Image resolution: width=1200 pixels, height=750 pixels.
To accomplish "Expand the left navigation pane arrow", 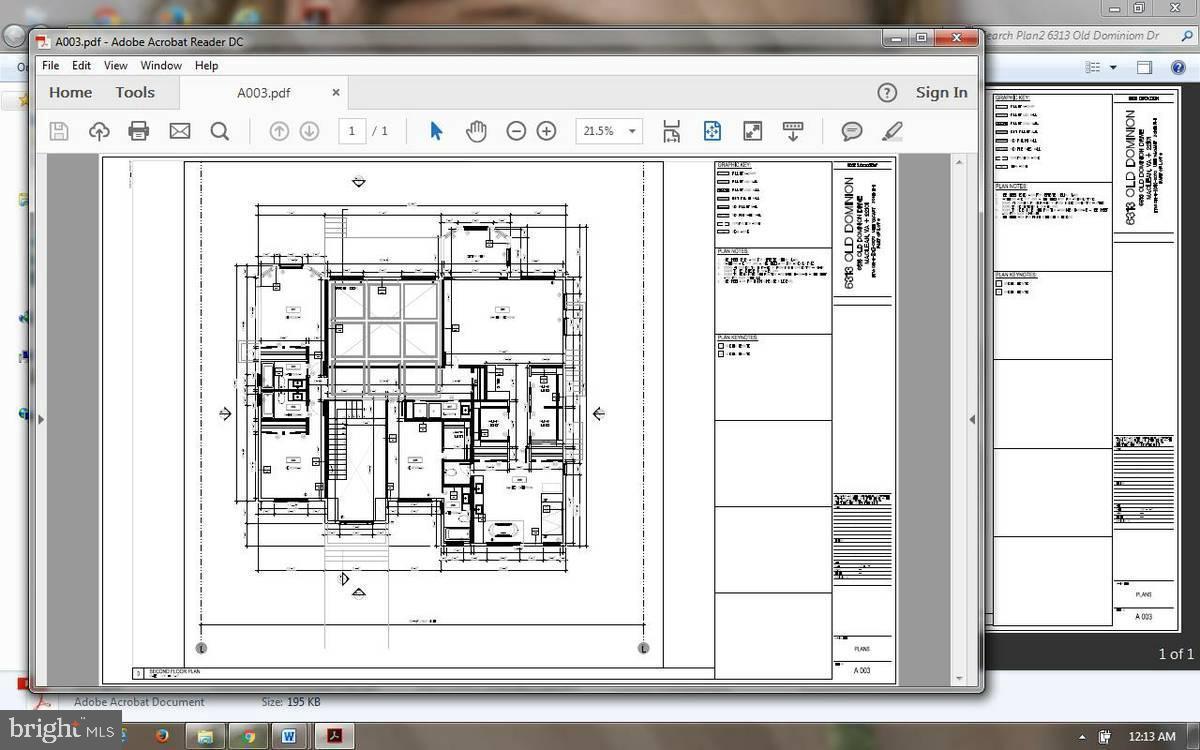I will coord(41,419).
